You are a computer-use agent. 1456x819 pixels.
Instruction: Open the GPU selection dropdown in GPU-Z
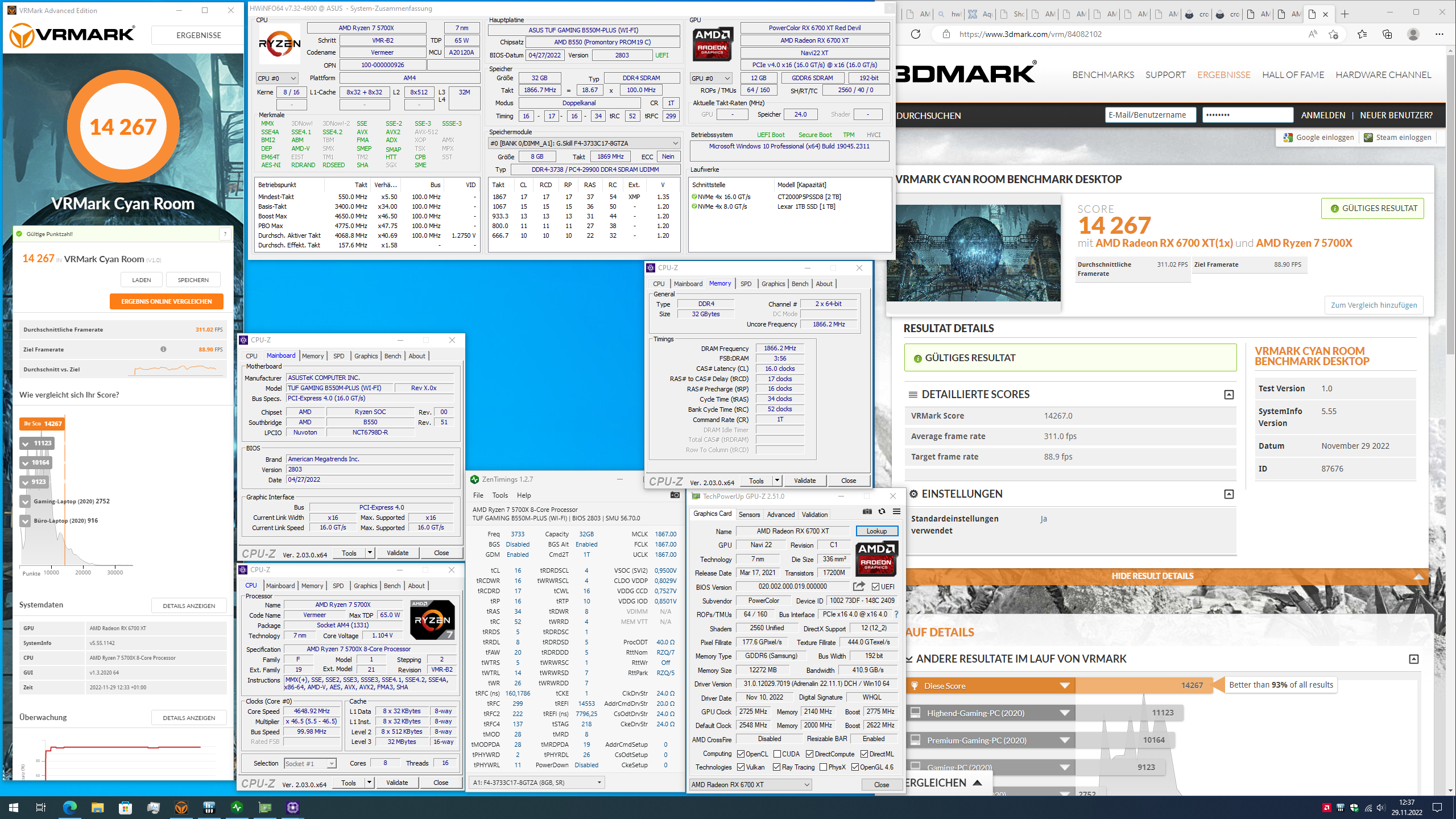(750, 785)
